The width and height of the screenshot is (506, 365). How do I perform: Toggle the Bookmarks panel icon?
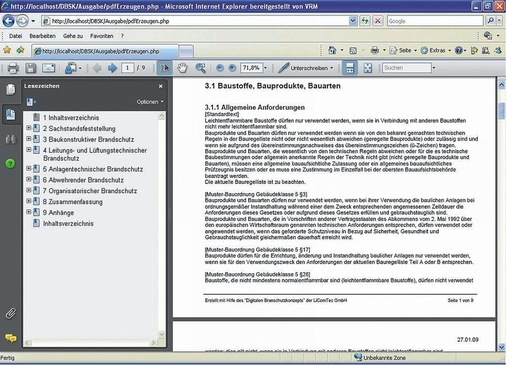click(x=11, y=114)
